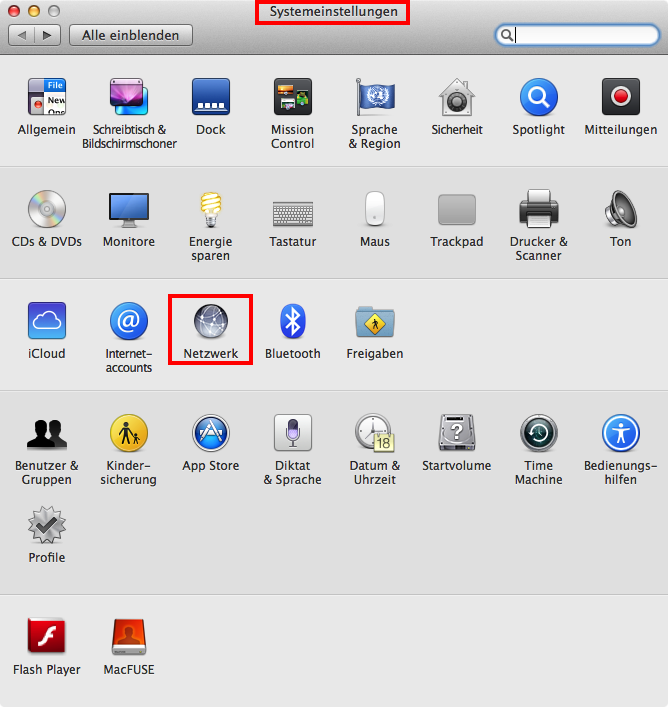
Task: Click the Alle einblenden button
Action: pyautogui.click(x=131, y=35)
